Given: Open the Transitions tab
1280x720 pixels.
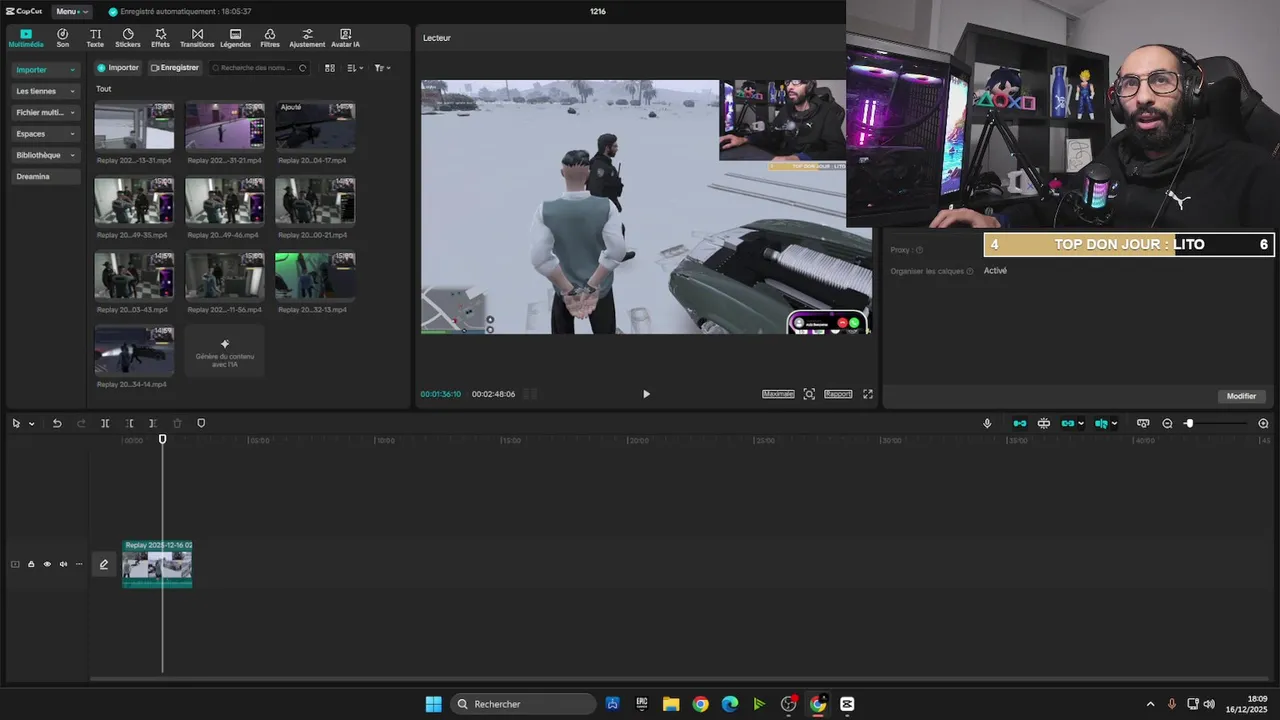Looking at the screenshot, I should click(197, 38).
